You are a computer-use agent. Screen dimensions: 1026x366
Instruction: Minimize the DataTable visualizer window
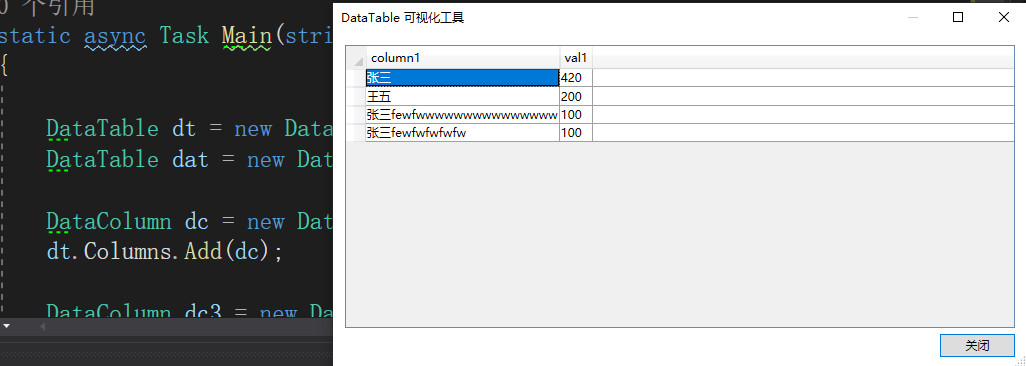click(x=913, y=18)
